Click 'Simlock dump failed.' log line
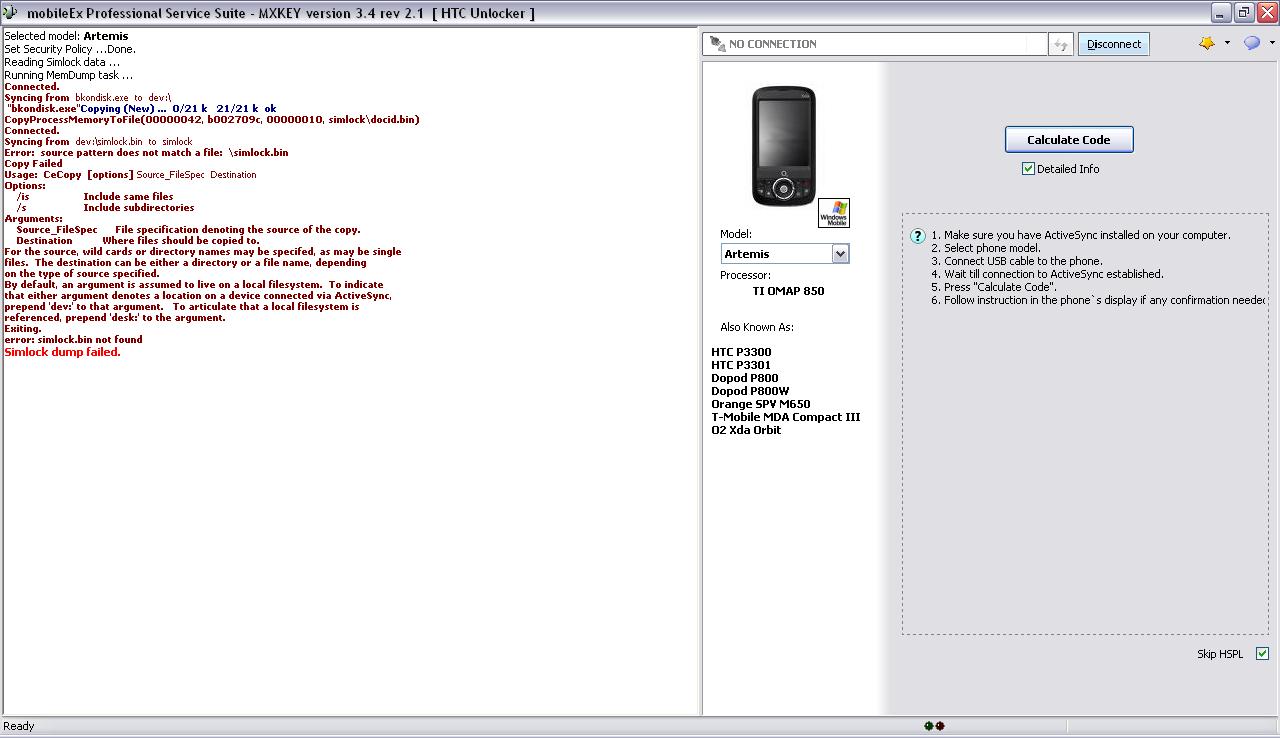The height and width of the screenshot is (738, 1280). pos(62,352)
